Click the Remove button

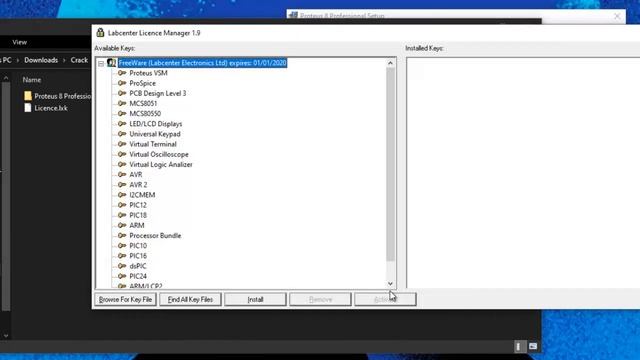(320, 300)
